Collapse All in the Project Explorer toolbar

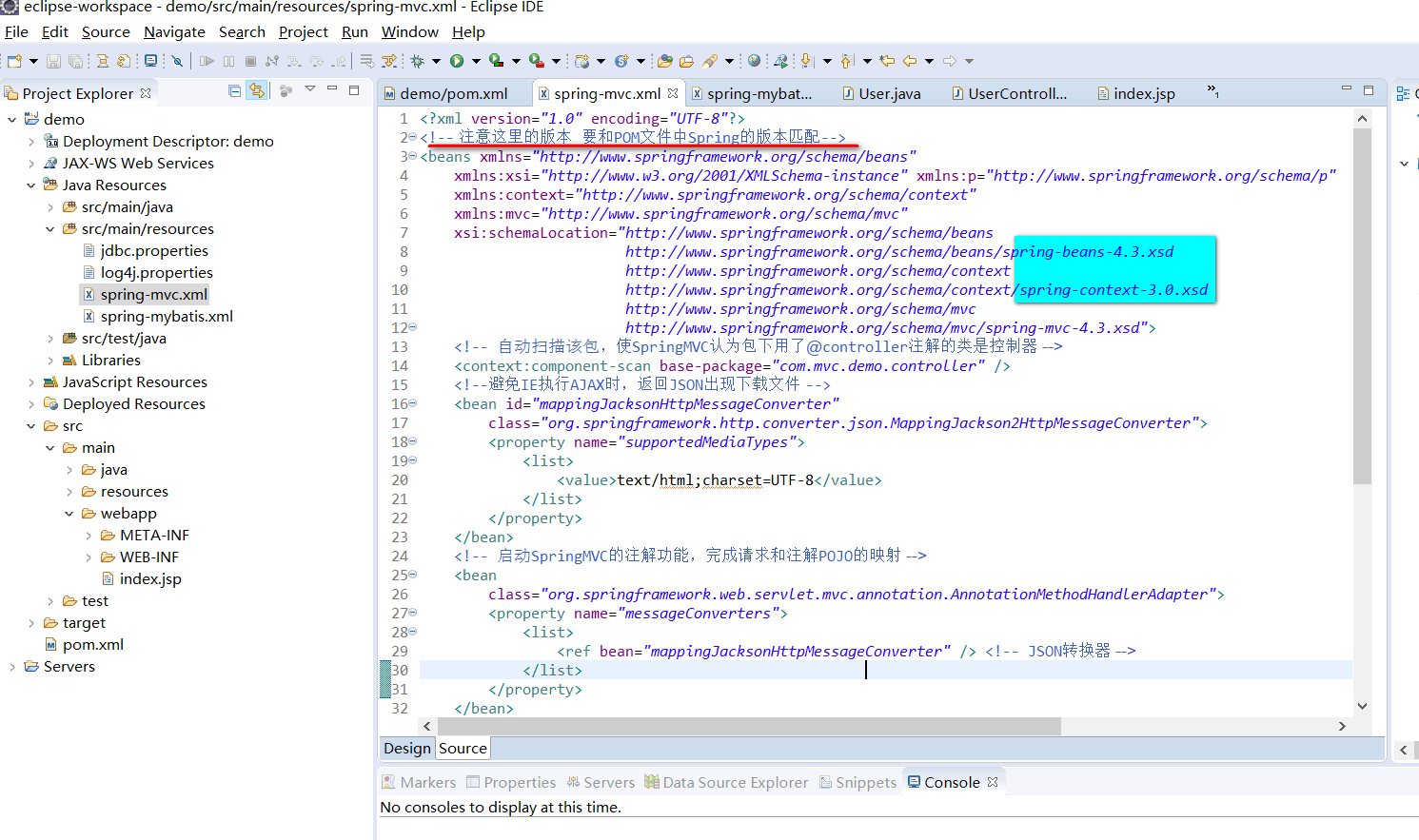tap(234, 91)
